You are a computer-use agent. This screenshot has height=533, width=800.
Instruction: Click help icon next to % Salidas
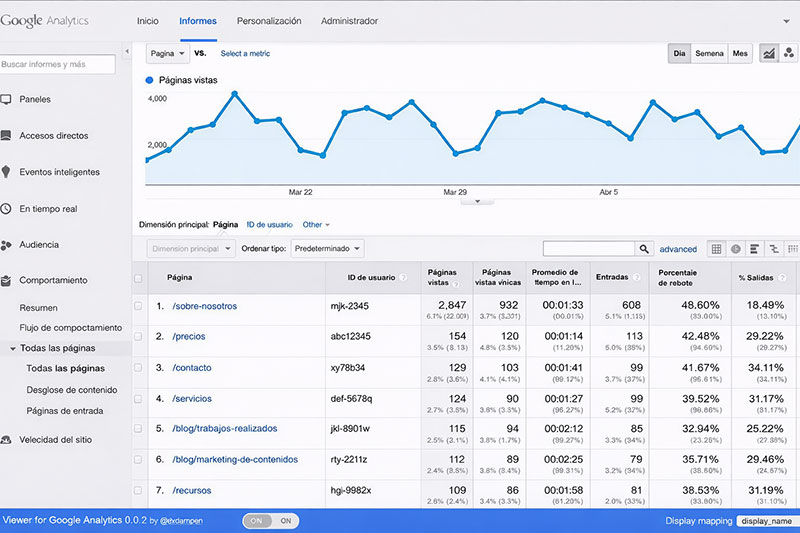[782, 277]
